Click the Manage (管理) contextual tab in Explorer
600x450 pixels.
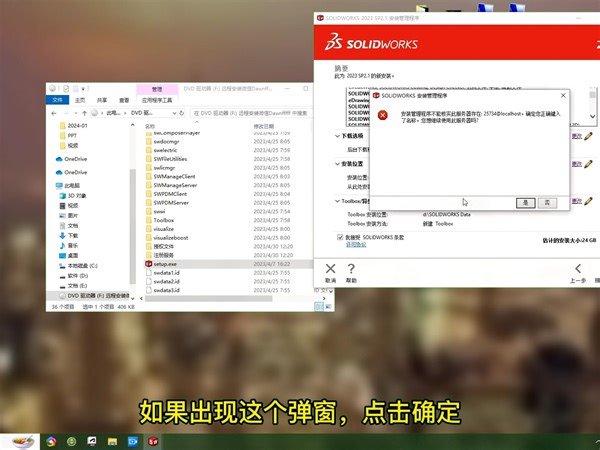[x=157, y=89]
